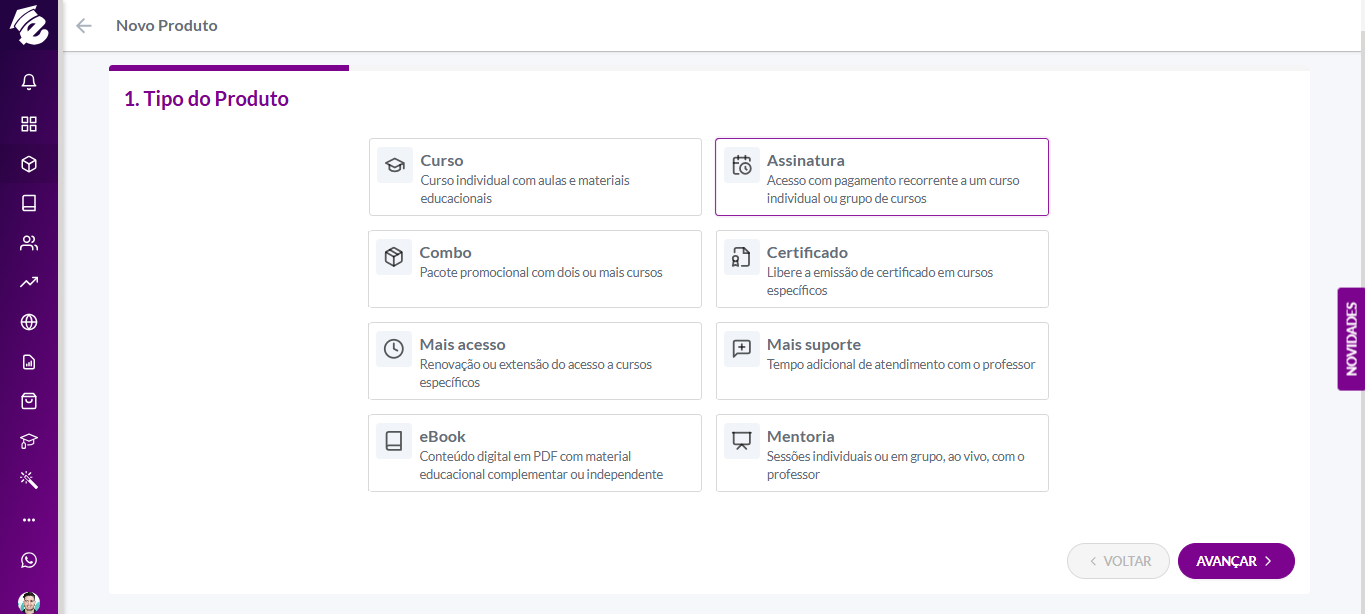Pick the eBook product type card

click(x=535, y=453)
